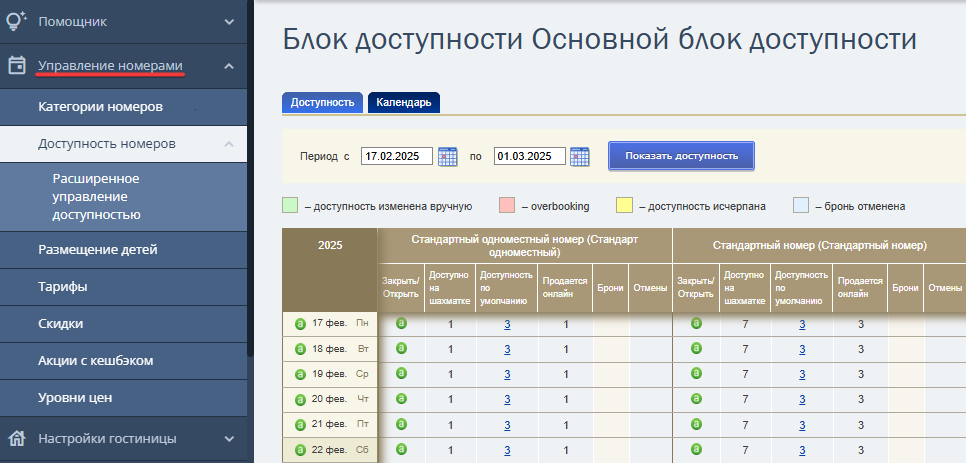Click green date icon for 17 фев.
966x463 pixels.
coord(301,324)
